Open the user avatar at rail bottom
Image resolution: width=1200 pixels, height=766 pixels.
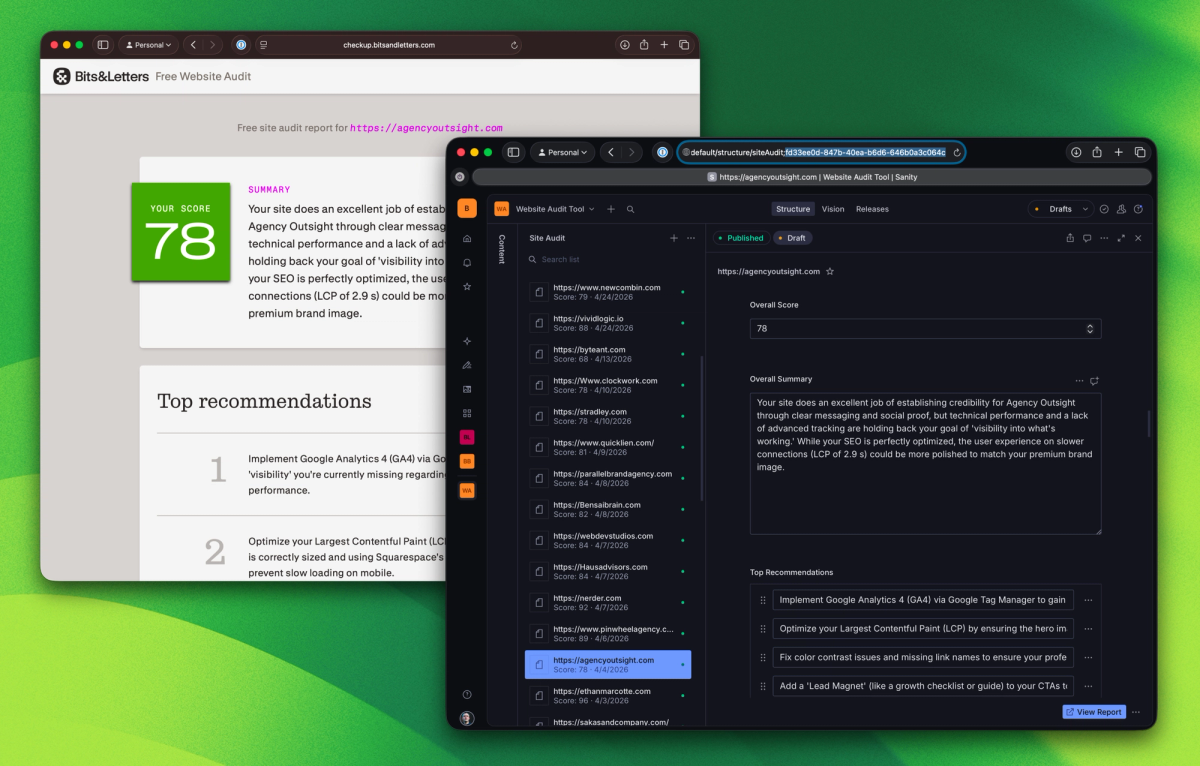click(x=467, y=718)
